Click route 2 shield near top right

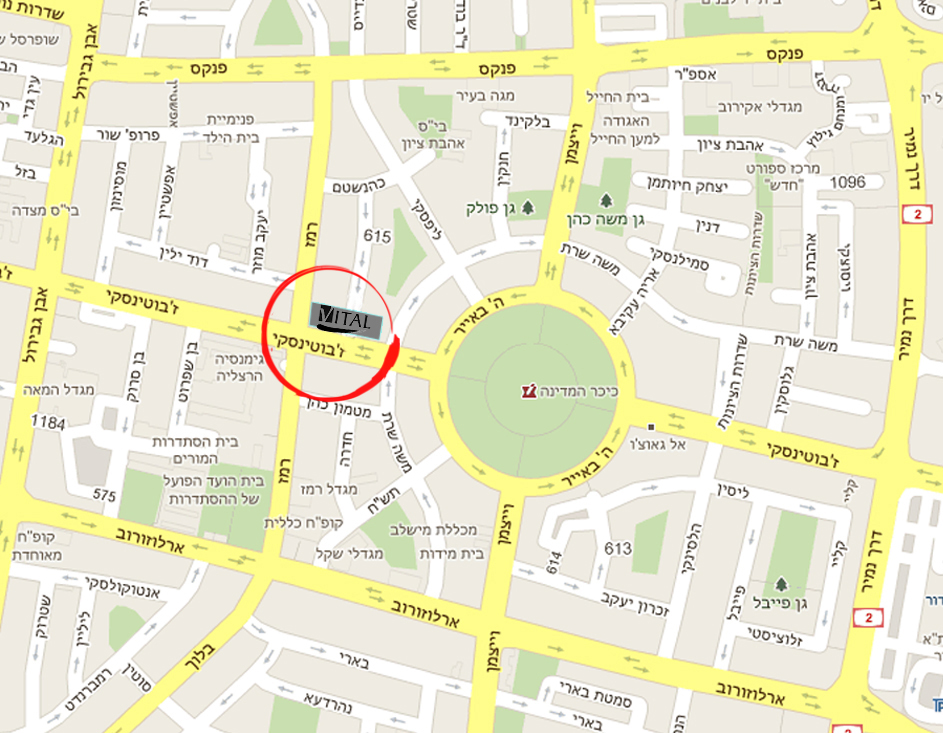point(917,215)
